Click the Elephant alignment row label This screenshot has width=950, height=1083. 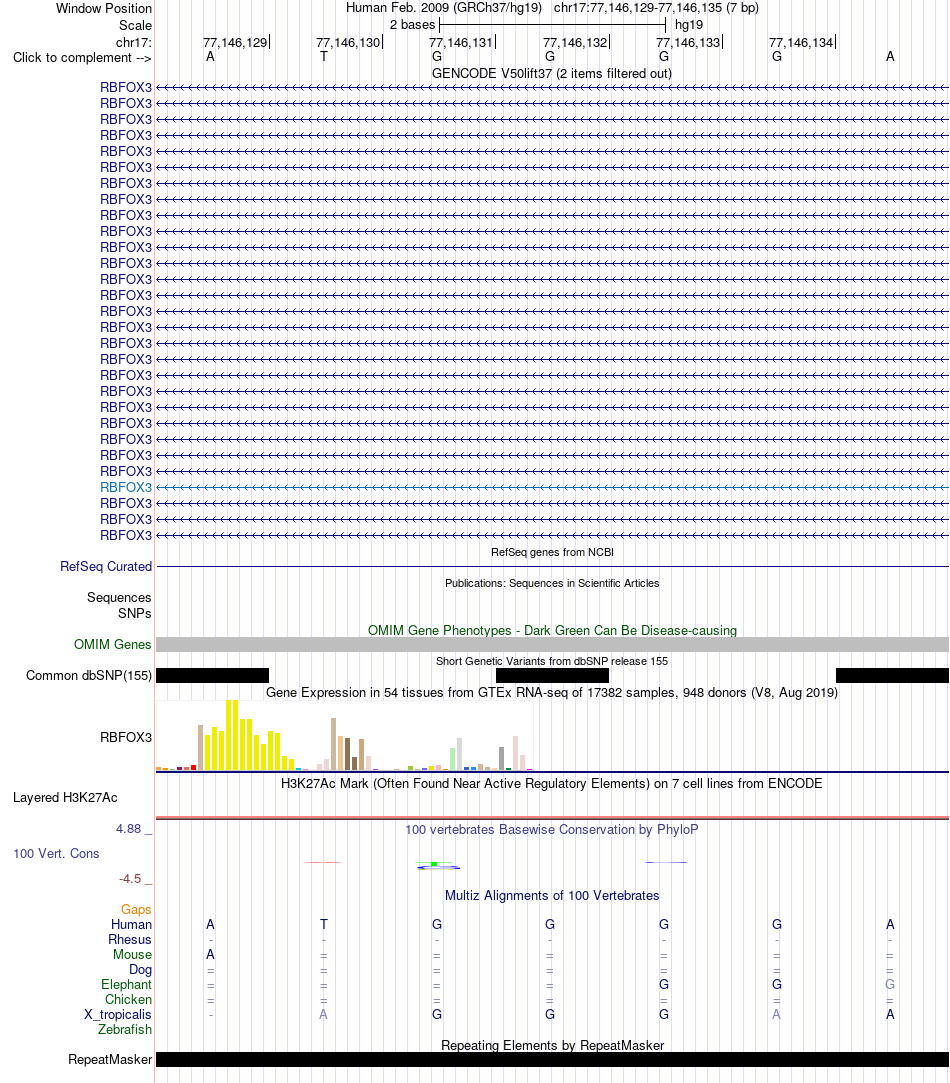(x=126, y=985)
